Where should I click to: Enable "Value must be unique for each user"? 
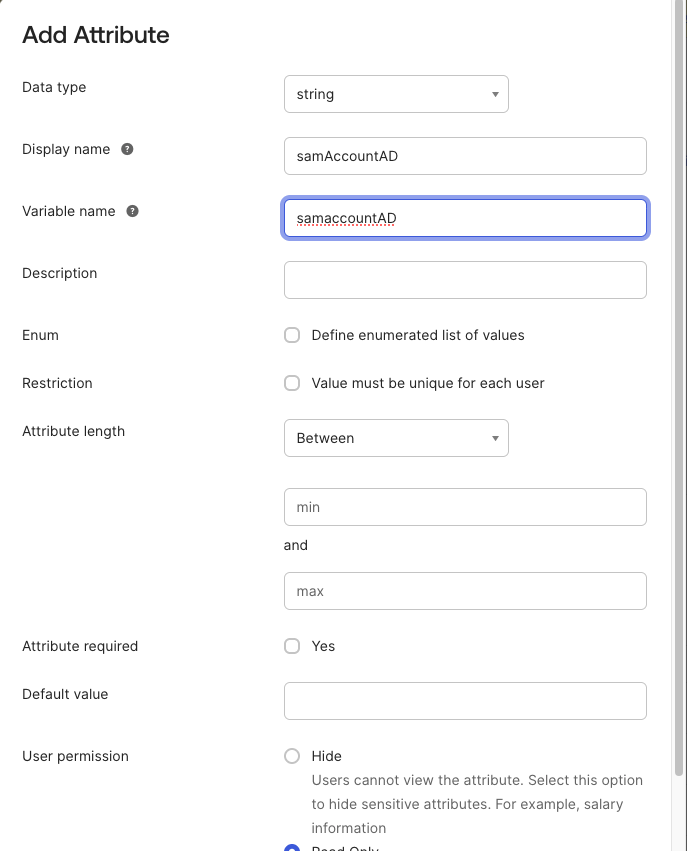pyautogui.click(x=292, y=383)
